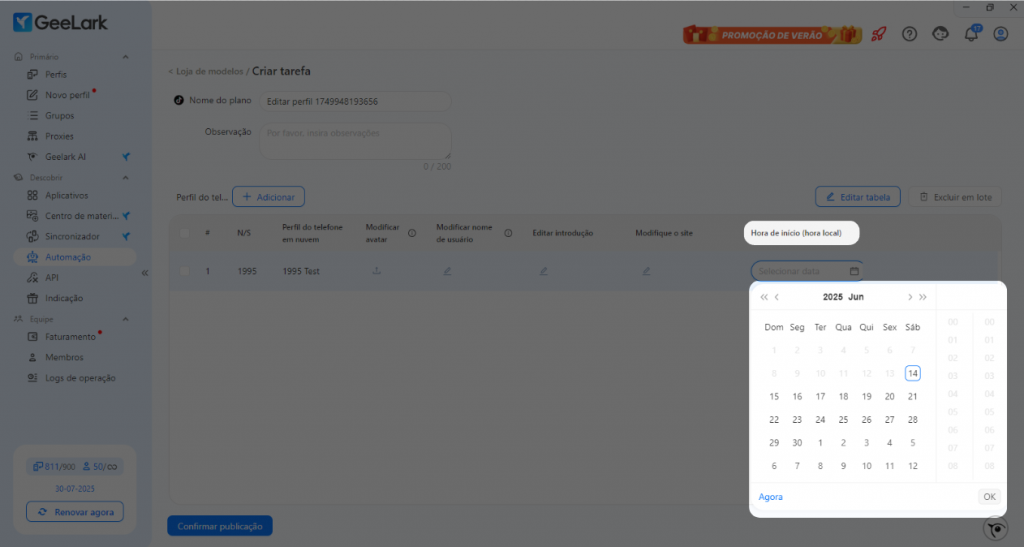Open the user account avatar icon
Image resolution: width=1024 pixels, height=547 pixels.
pyautogui.click(x=1000, y=34)
